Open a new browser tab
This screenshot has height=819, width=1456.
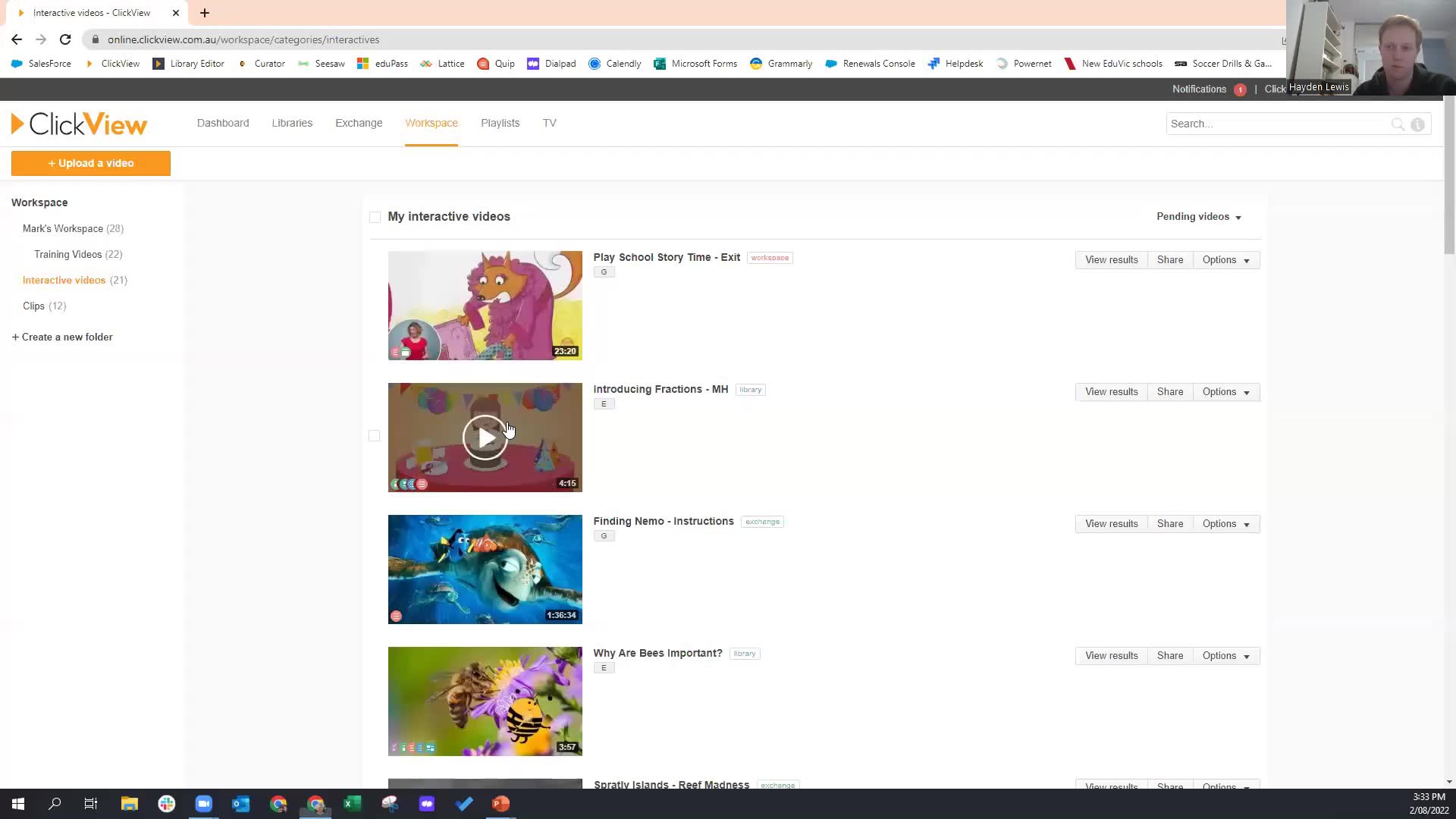tap(205, 13)
